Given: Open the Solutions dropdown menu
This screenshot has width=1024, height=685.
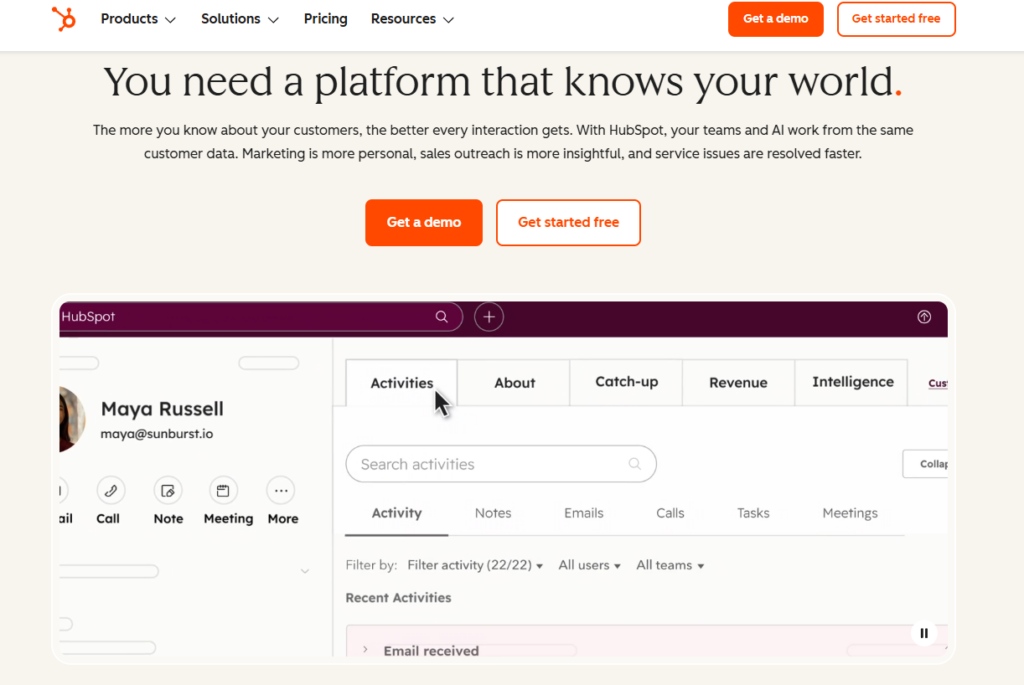Looking at the screenshot, I should 240,19.
